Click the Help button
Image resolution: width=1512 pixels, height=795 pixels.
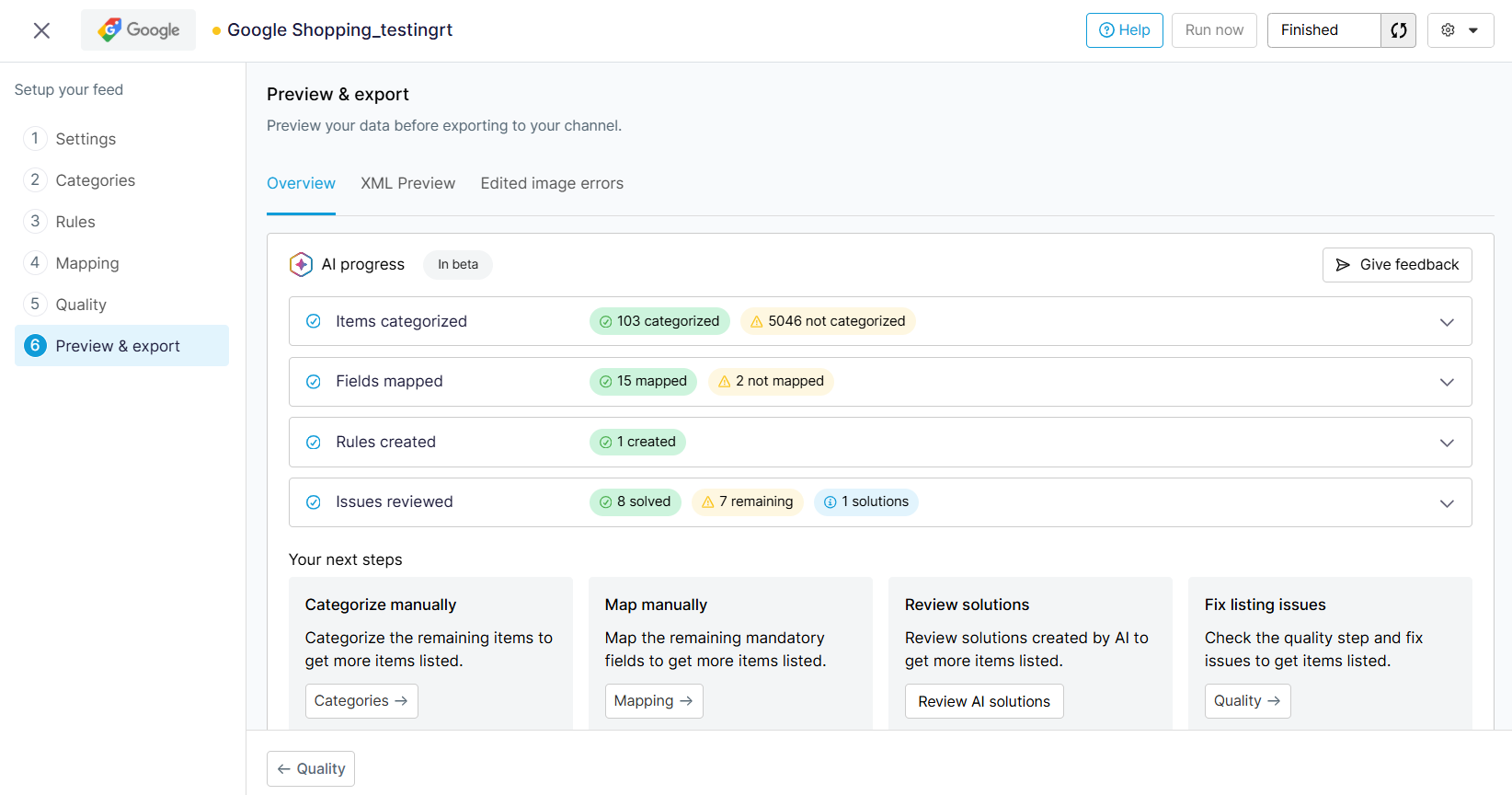point(1125,30)
